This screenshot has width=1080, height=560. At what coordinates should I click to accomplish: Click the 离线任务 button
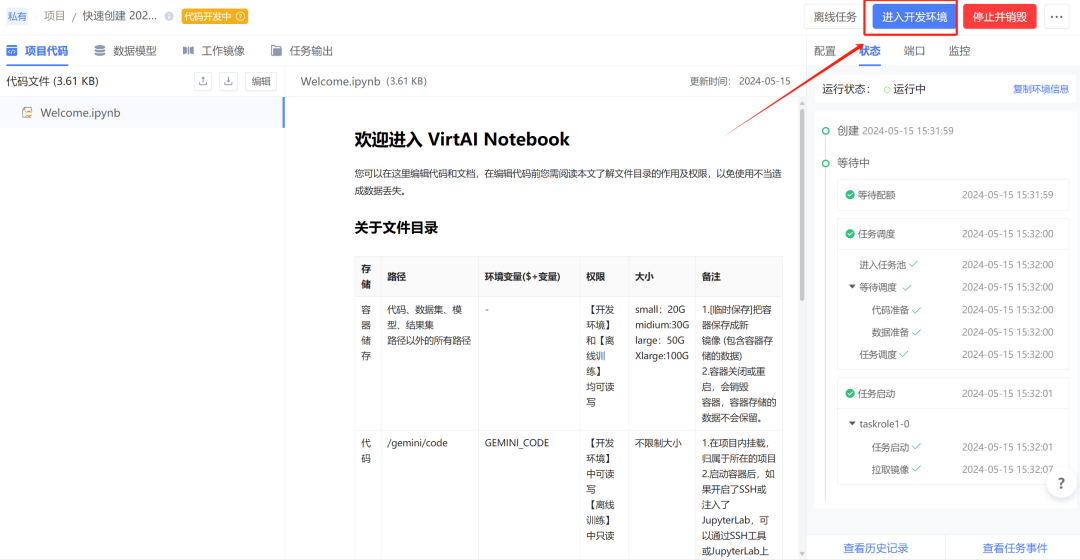tap(835, 17)
